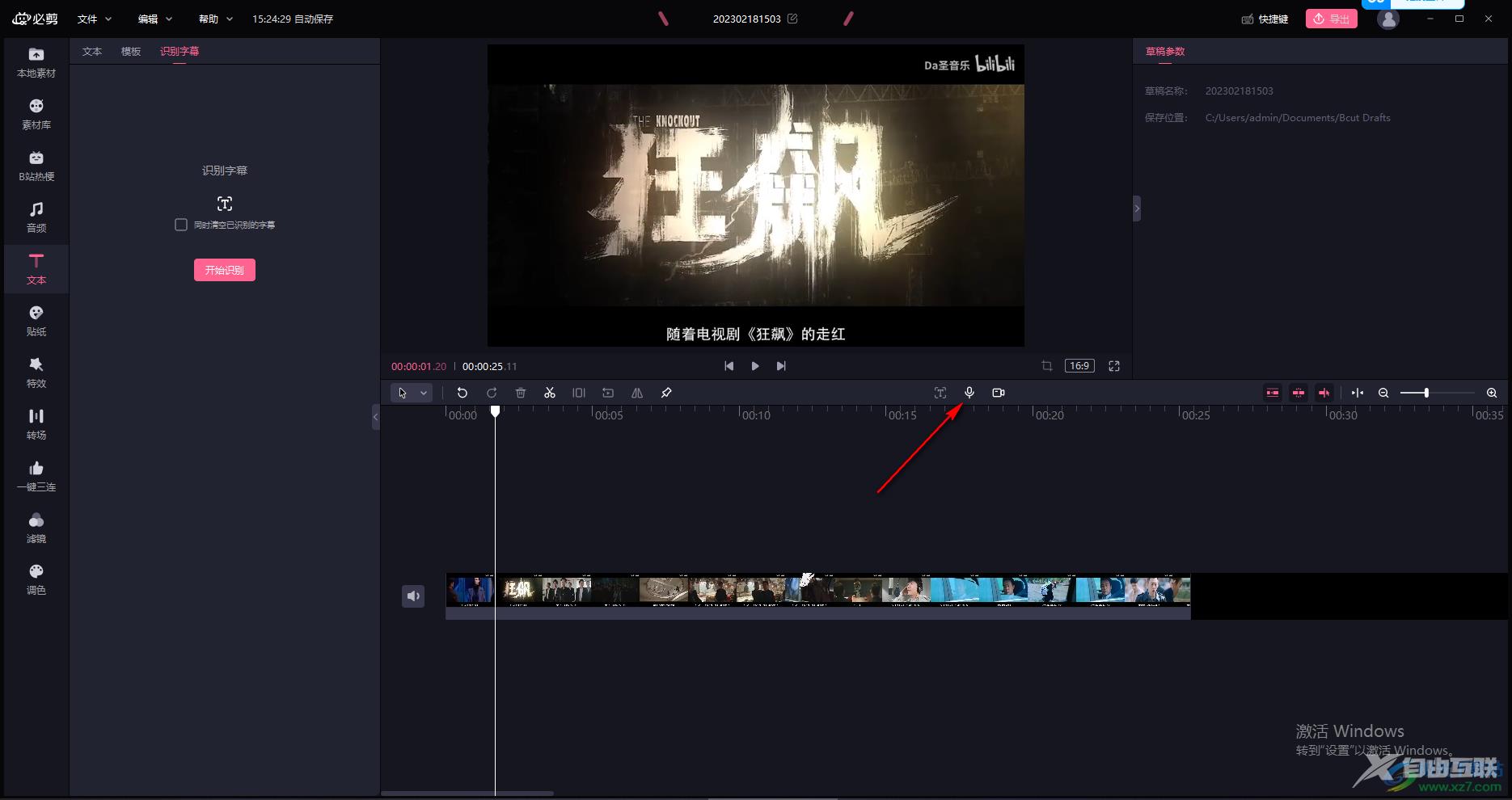Toggle first pink snapping button

[1273, 393]
